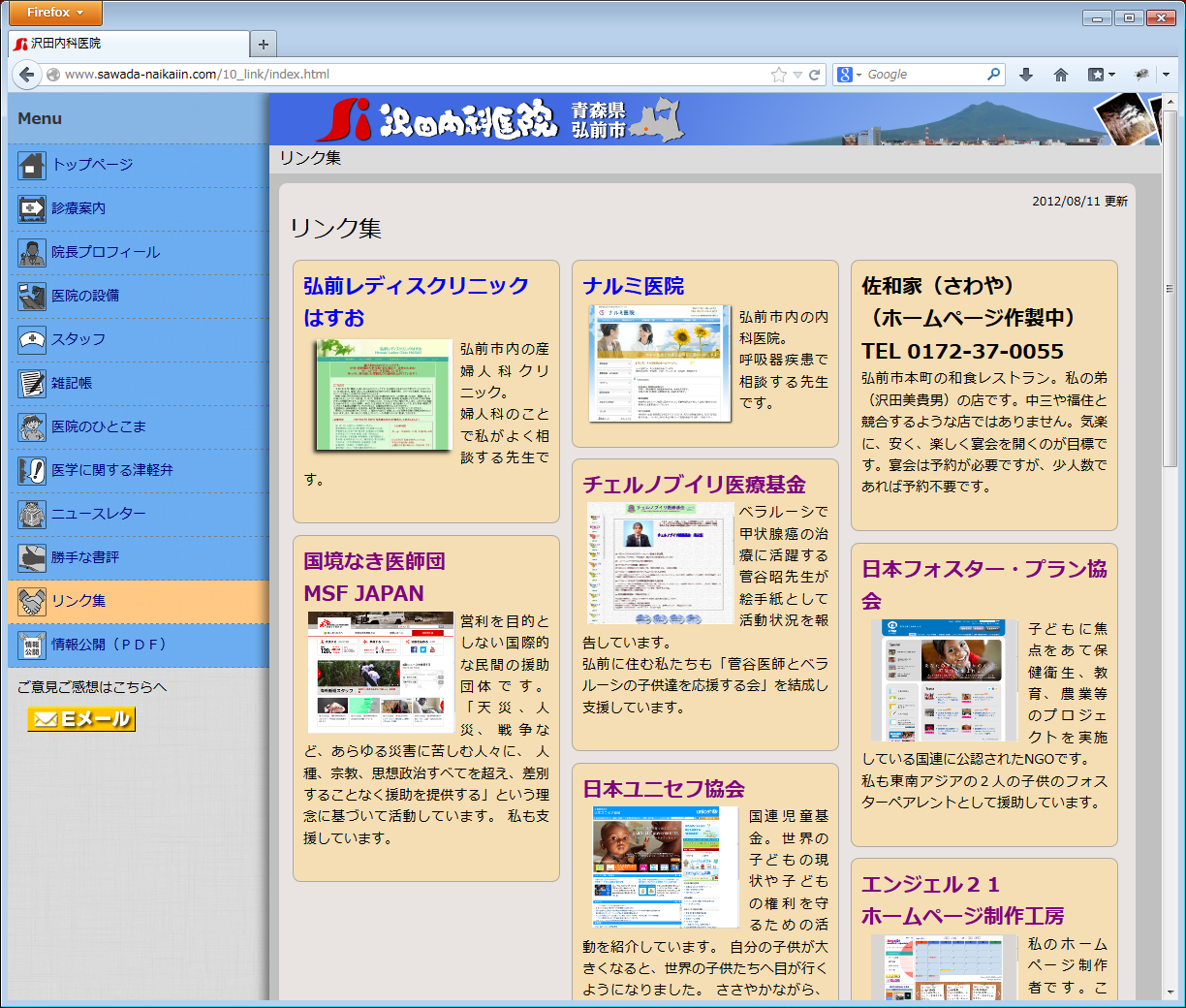The image size is (1186, 1008).
Task: Click the notepad icon beside 雑記帳
Action: click(x=32, y=384)
